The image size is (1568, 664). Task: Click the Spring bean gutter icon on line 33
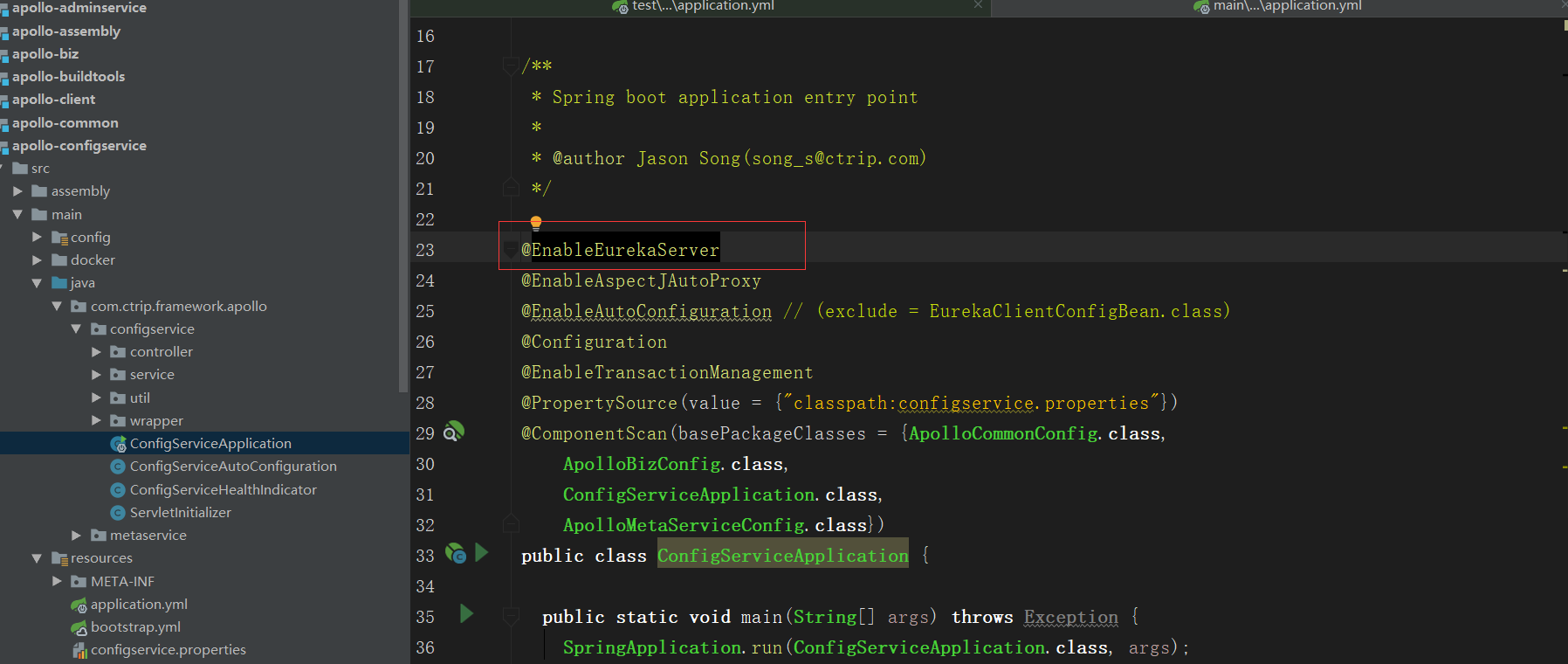click(455, 553)
